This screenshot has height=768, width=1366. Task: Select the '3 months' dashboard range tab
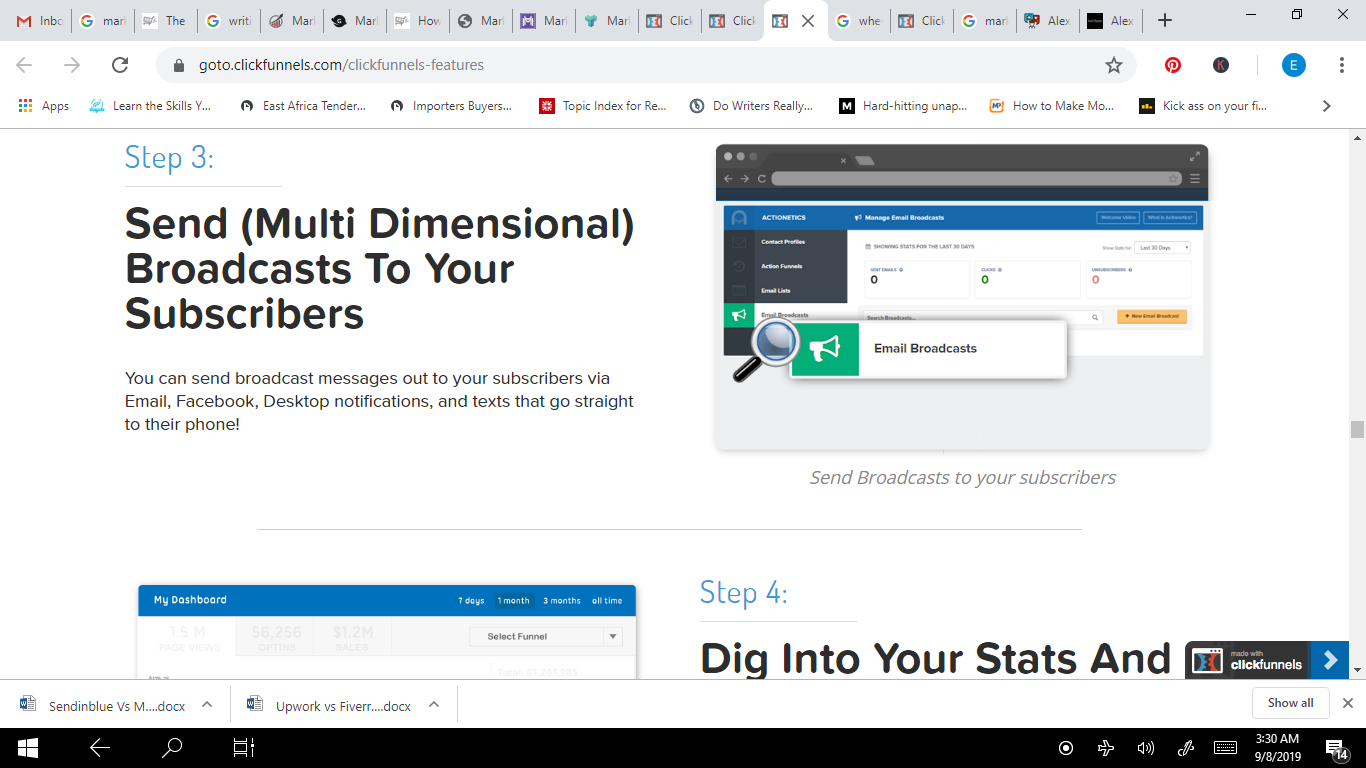pos(562,601)
